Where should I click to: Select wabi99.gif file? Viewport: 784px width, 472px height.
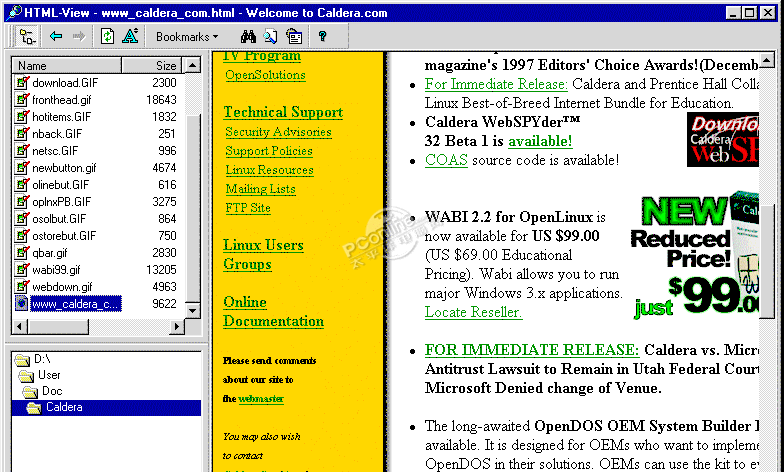[x=56, y=270]
